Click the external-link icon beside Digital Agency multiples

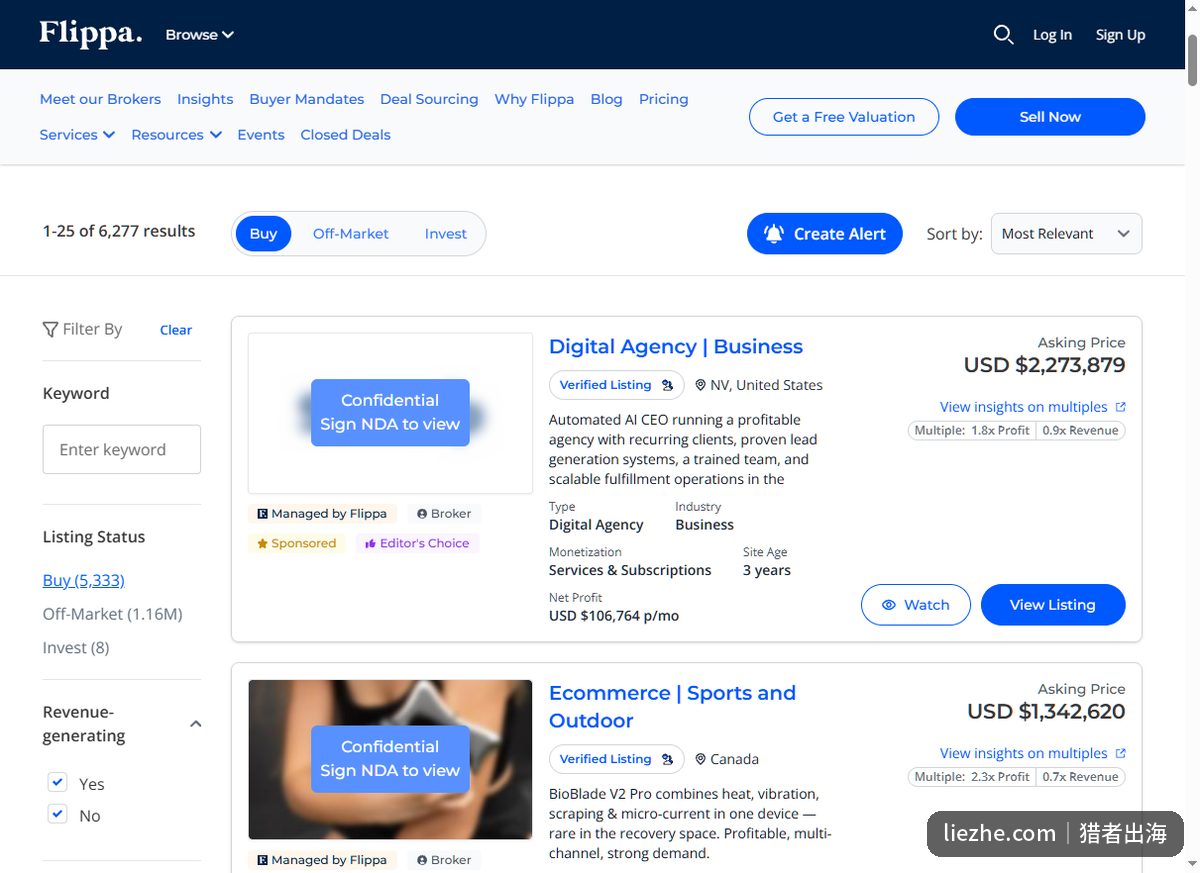point(1120,407)
